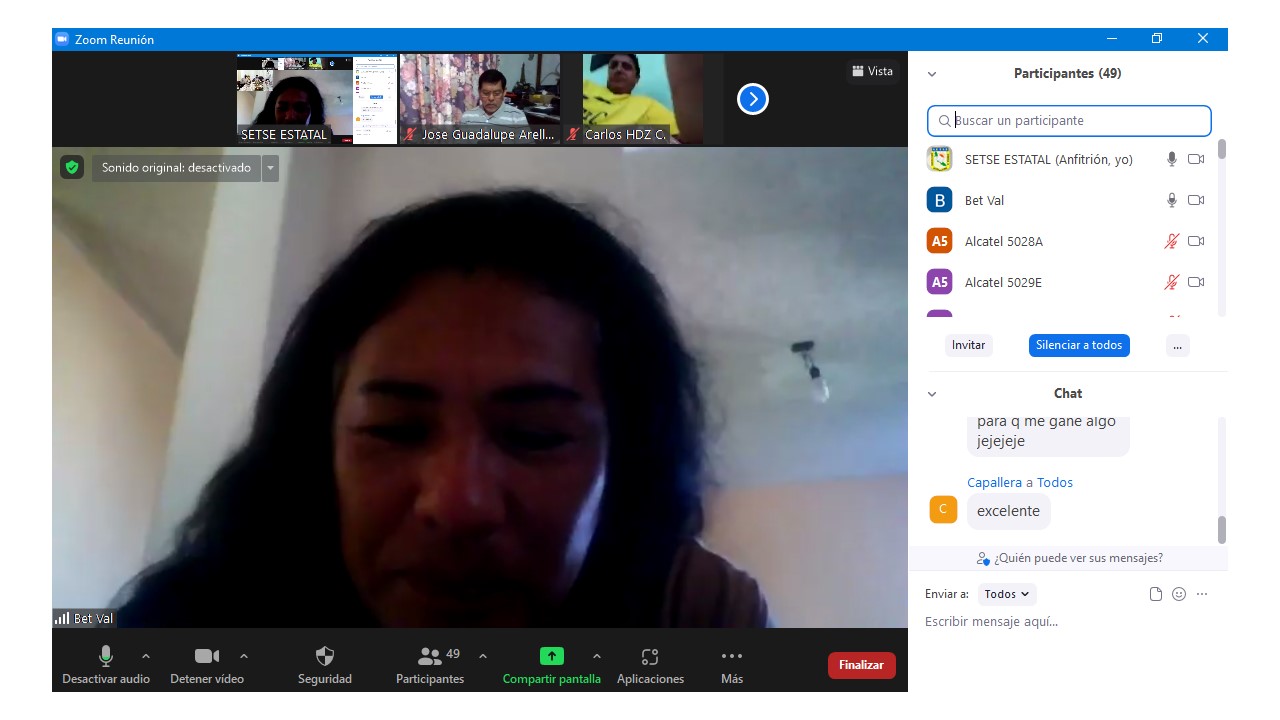Open the Aplicaciones apps button

point(650,665)
